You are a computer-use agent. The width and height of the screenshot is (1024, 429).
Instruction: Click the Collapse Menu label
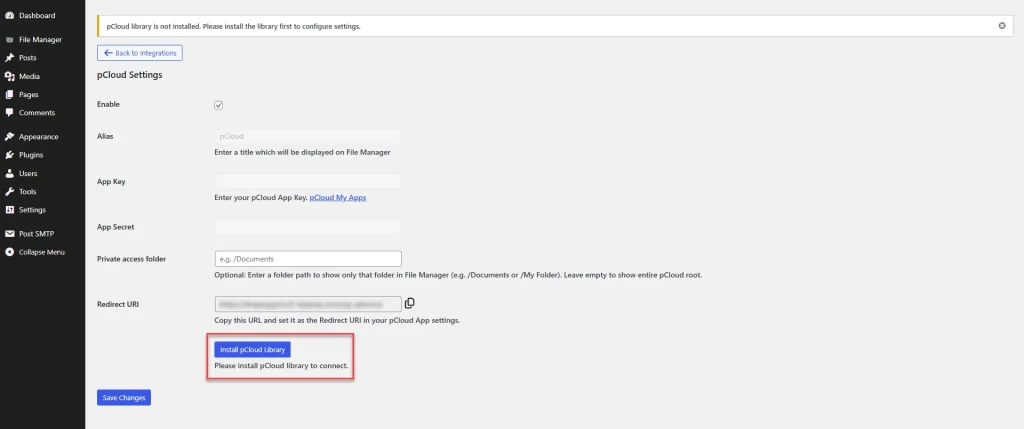(42, 252)
